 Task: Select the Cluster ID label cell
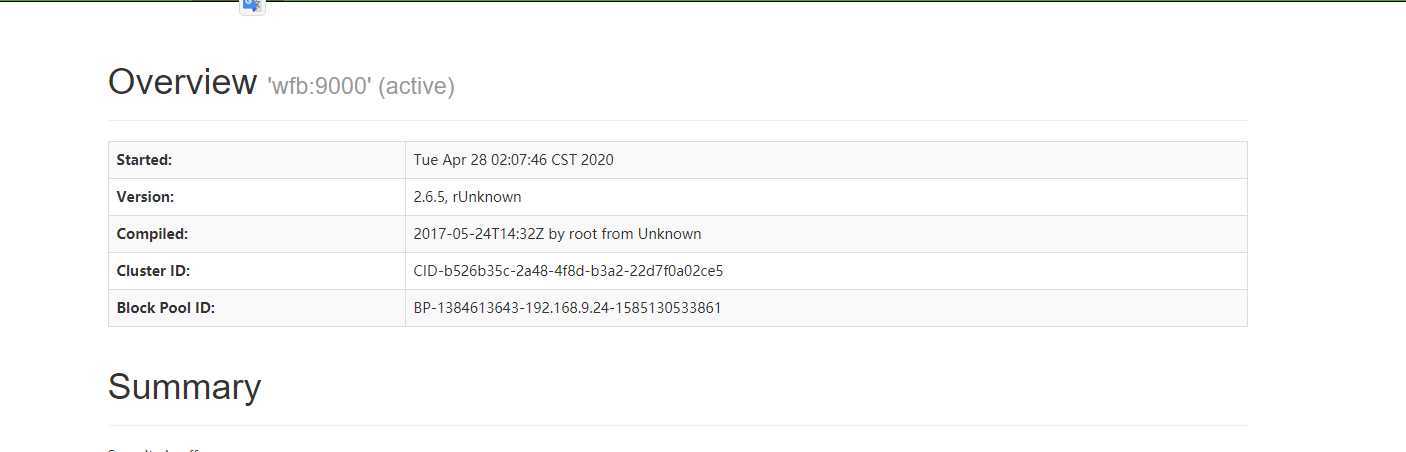coord(257,271)
